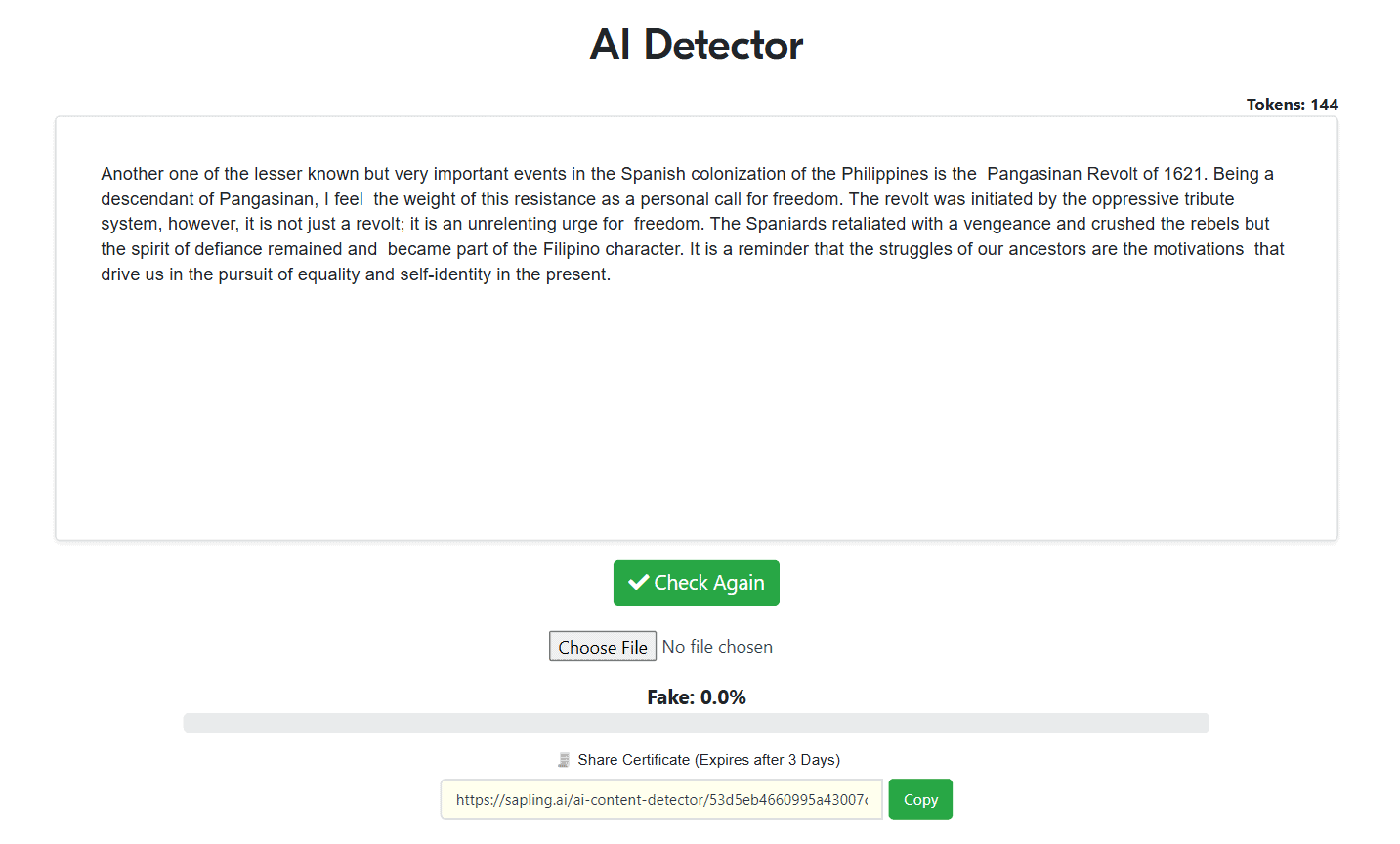Click the Share Certificate expiry label
1400x844 pixels.
[x=708, y=760]
